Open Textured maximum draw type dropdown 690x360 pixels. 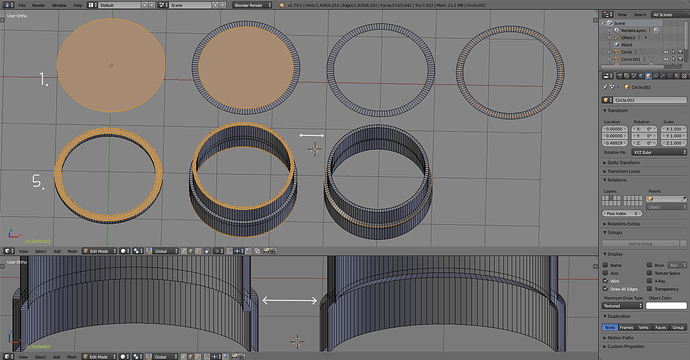tap(622, 305)
